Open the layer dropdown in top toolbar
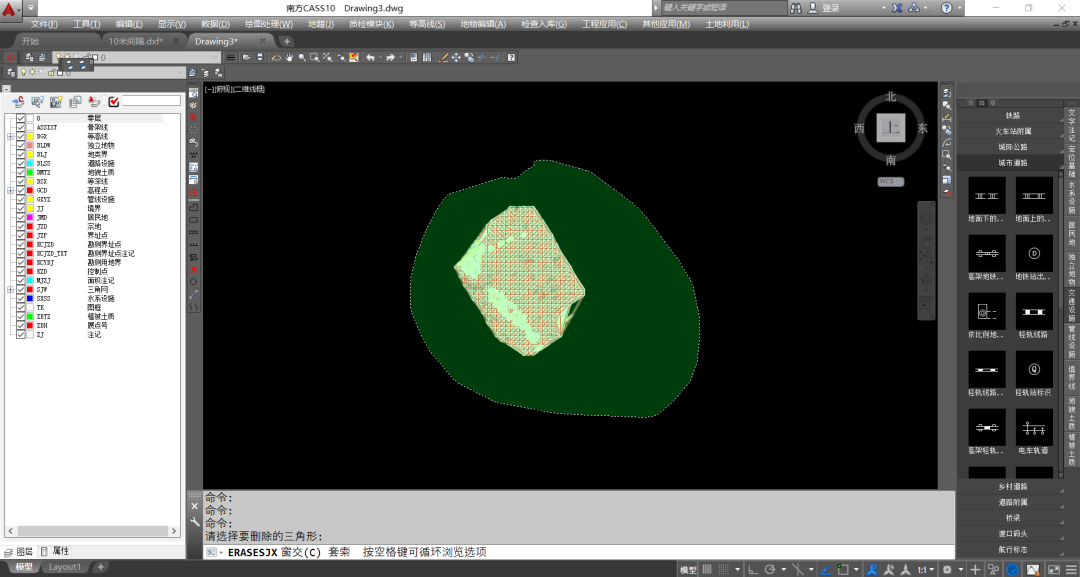1080x577 pixels. click(215, 58)
